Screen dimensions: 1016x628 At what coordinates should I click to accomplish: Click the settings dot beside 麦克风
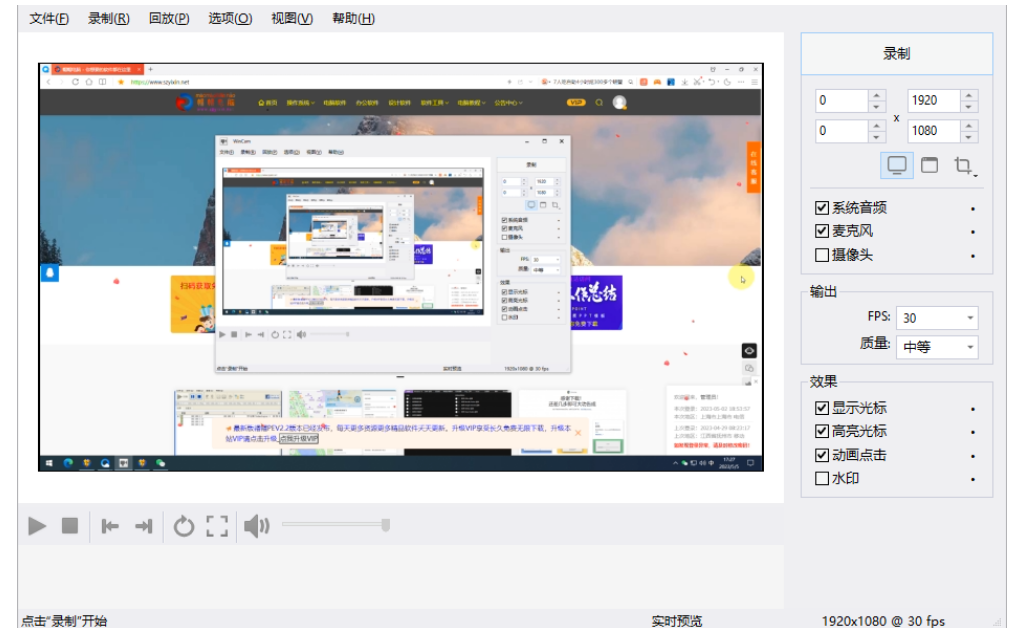(x=972, y=230)
